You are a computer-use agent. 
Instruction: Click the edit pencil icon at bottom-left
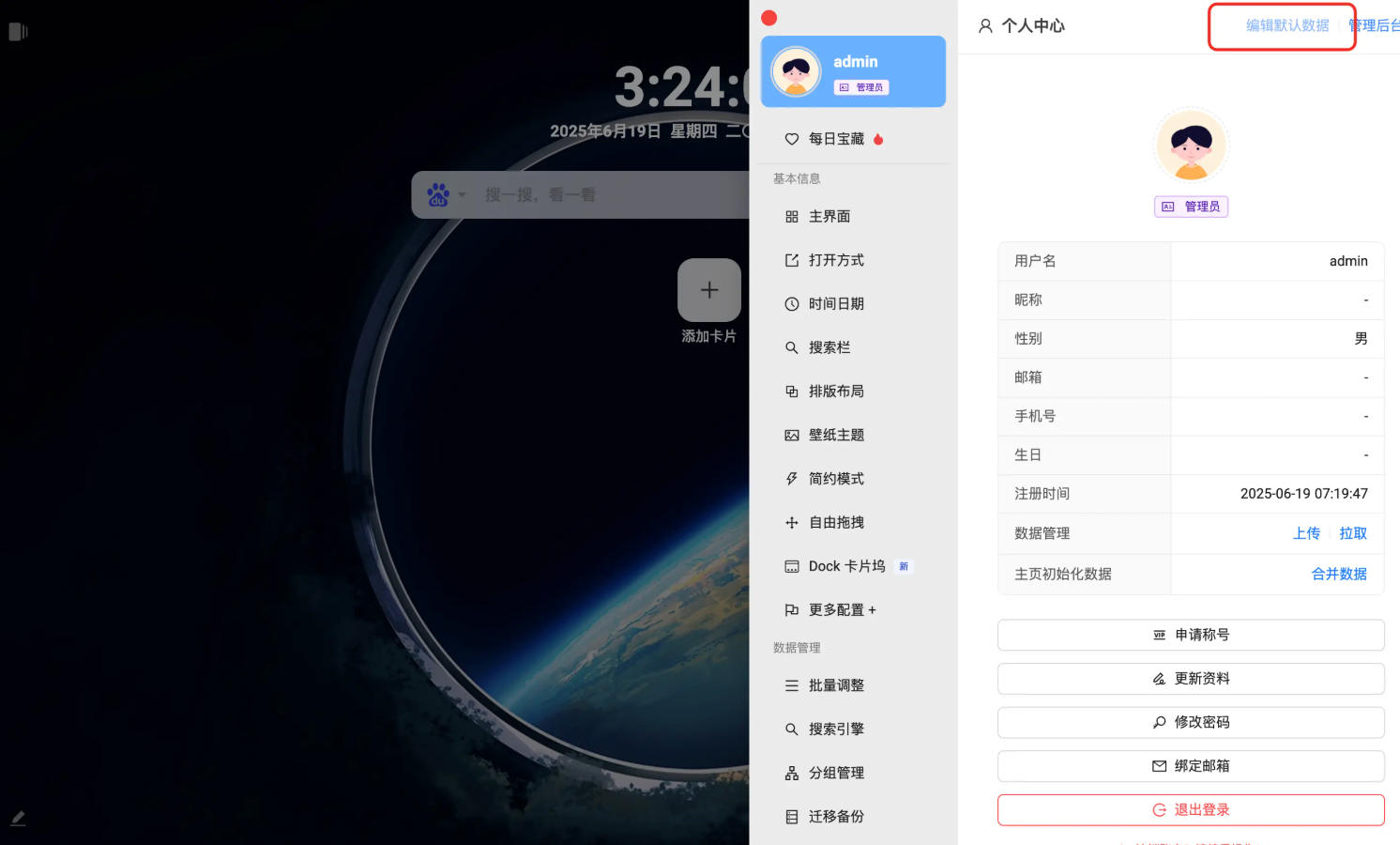[x=18, y=818]
